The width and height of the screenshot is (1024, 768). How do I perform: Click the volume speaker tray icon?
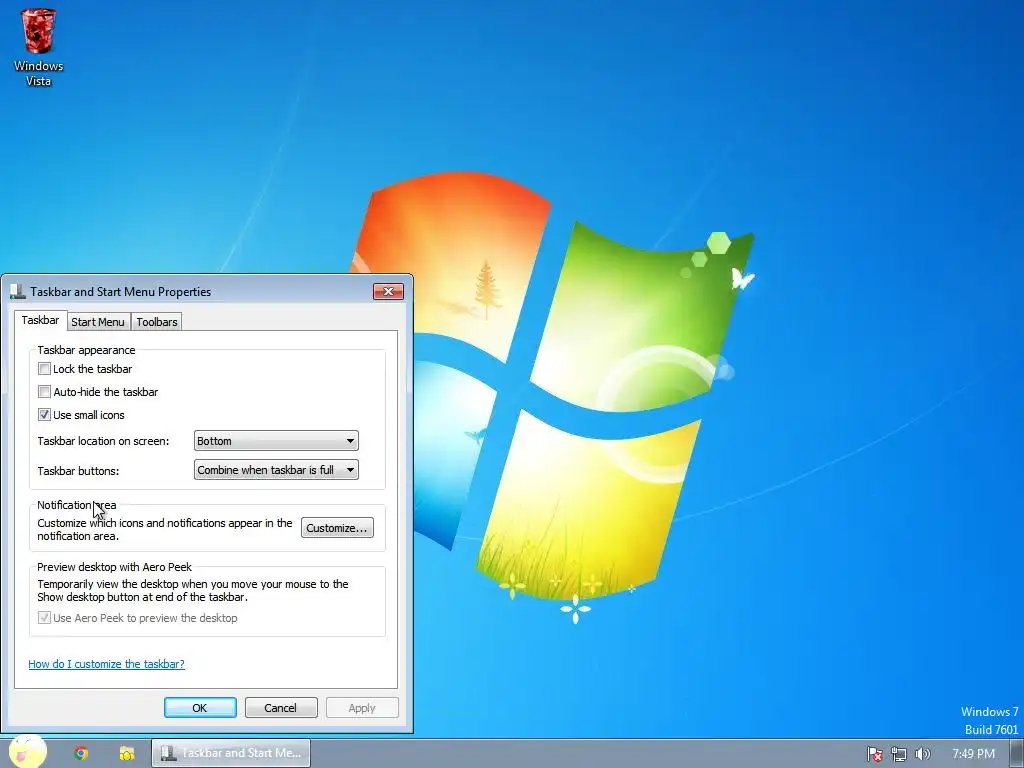[x=923, y=754]
